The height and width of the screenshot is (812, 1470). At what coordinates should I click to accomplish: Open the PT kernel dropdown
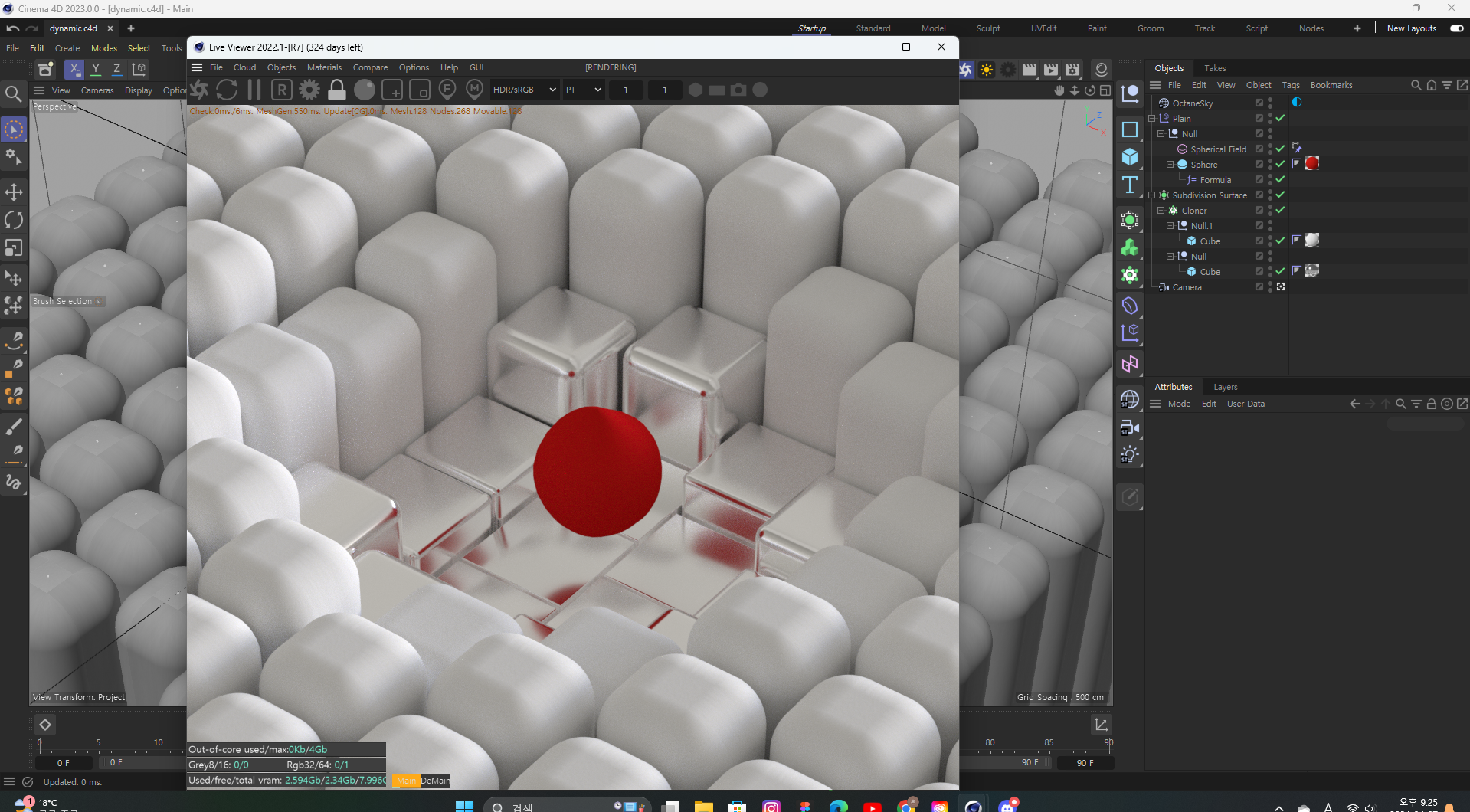point(584,90)
